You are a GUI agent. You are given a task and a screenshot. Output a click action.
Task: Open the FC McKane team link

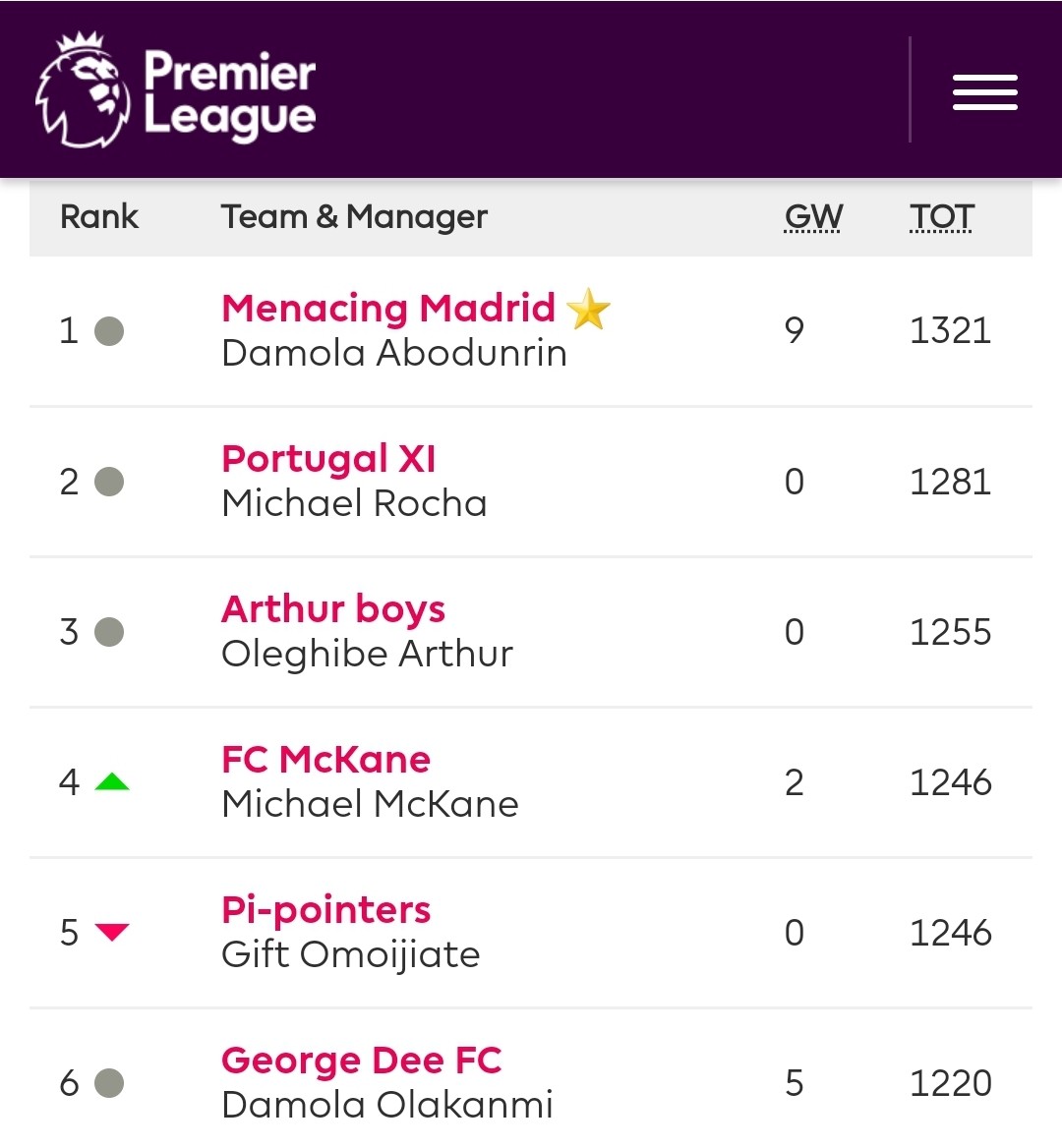pos(325,759)
